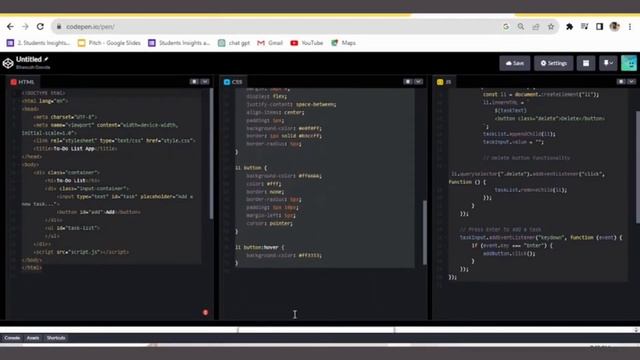Open the chat gpt bookmark
This screenshot has width=640, height=360.
[234, 43]
